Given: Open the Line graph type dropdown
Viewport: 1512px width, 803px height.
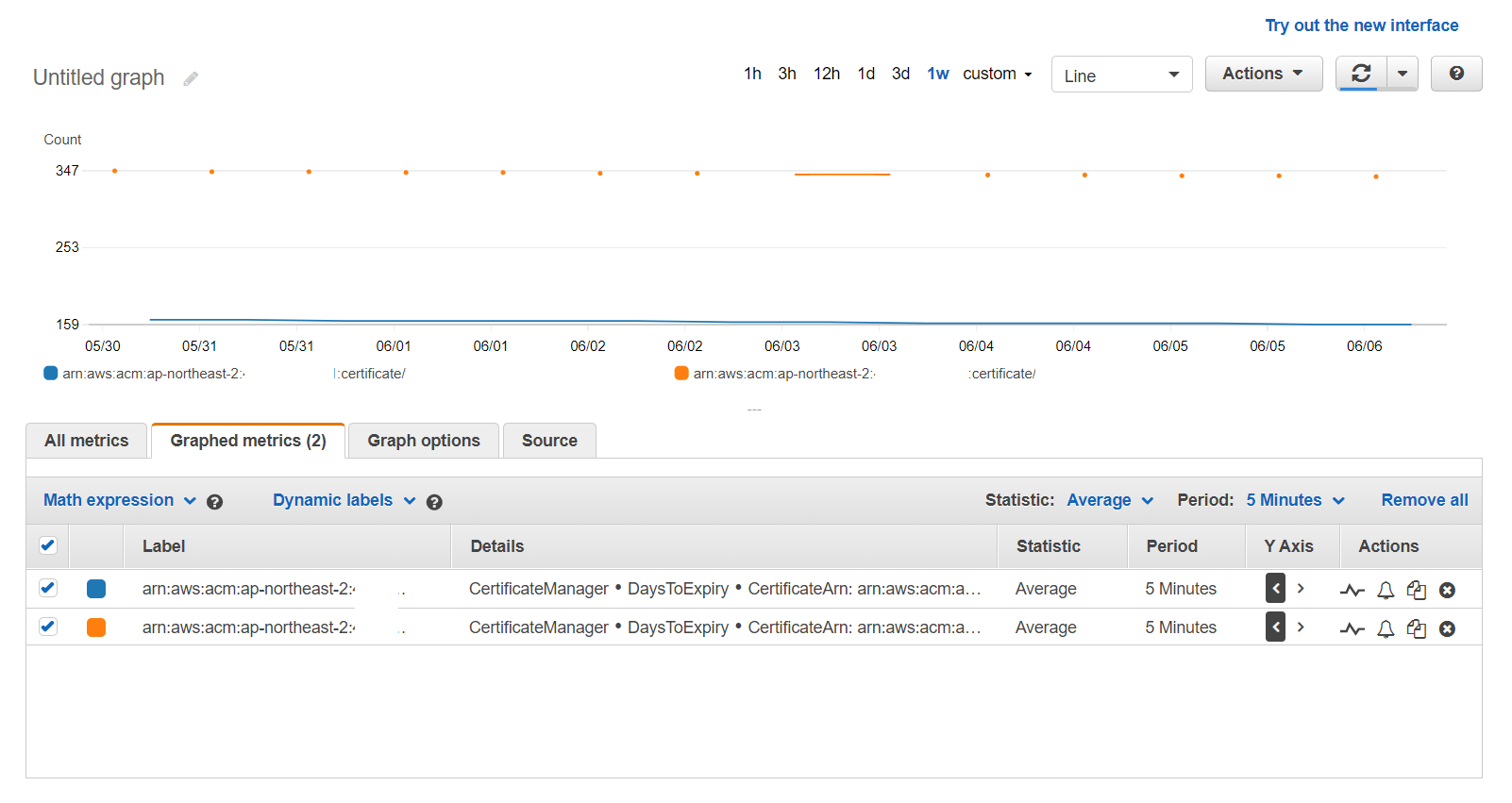Looking at the screenshot, I should (x=1121, y=75).
